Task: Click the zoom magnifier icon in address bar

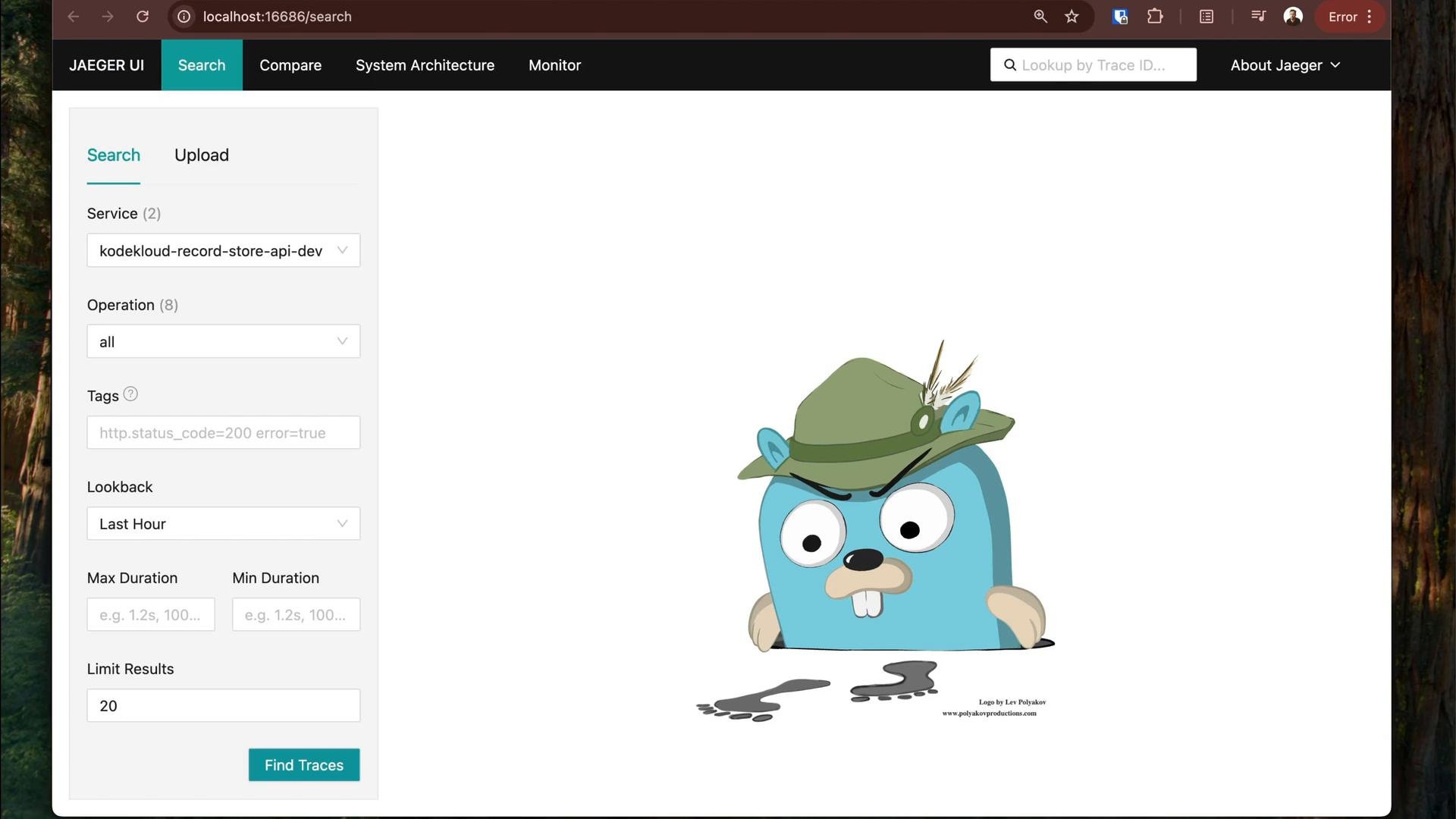Action: [1040, 17]
